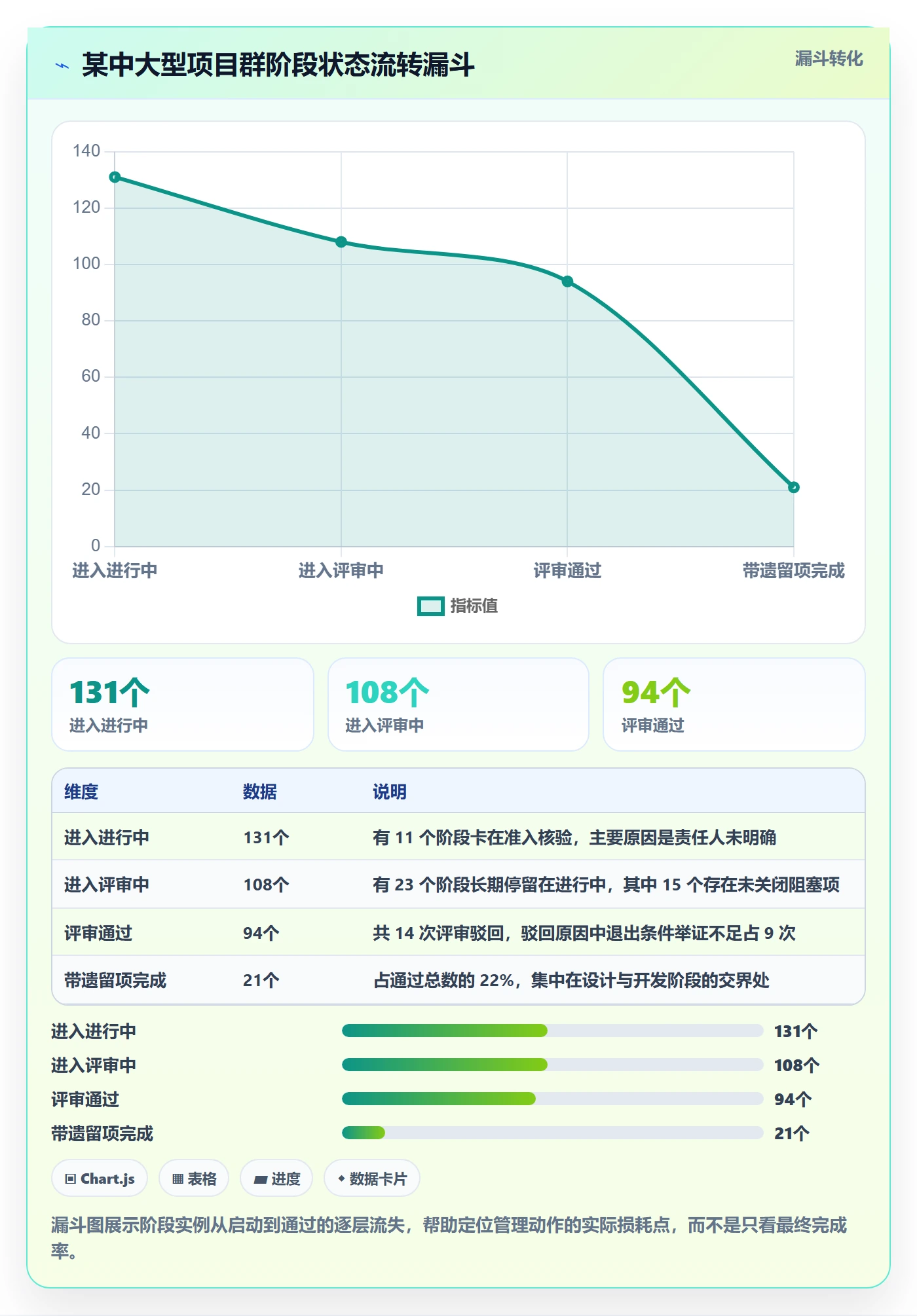917x1316 pixels.
Task: Click the footer description paragraph
Action: 449,1238
